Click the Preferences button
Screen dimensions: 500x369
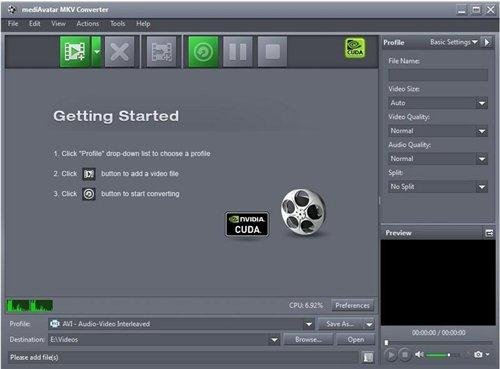[x=352, y=305]
